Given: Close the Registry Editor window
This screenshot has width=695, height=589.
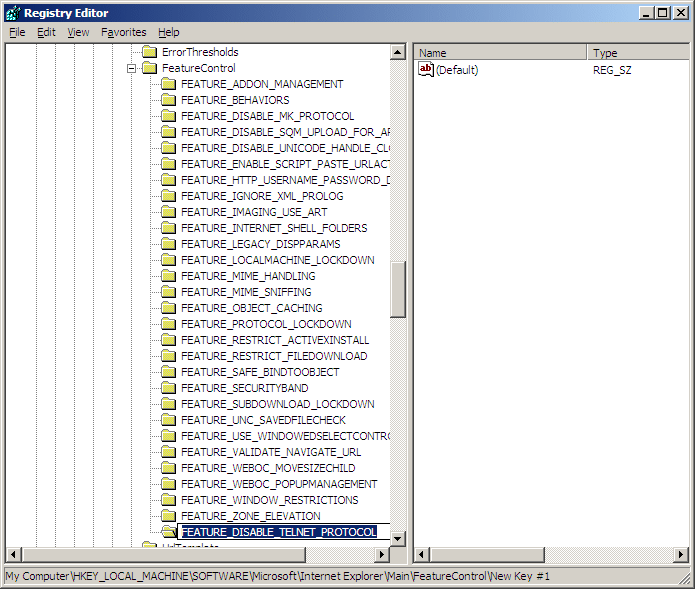Looking at the screenshot, I should [680, 13].
